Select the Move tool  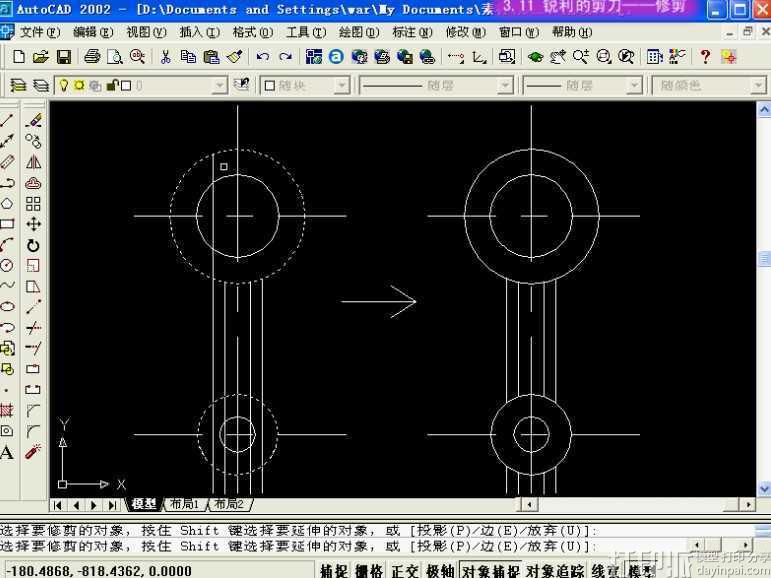click(33, 224)
